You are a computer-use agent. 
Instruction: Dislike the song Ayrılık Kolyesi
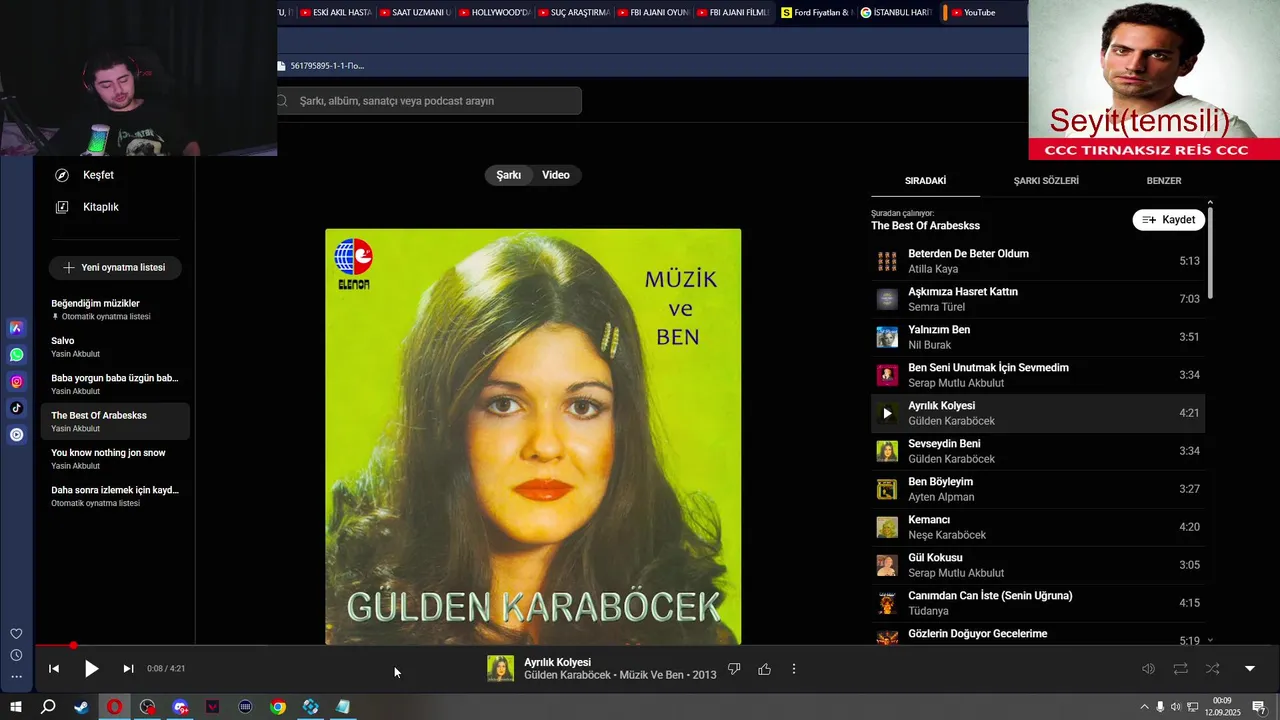point(734,669)
